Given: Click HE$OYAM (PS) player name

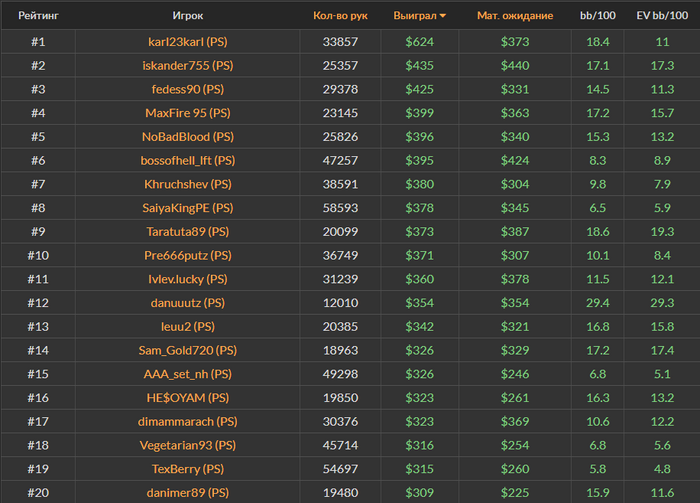Looking at the screenshot, I should tap(188, 397).
